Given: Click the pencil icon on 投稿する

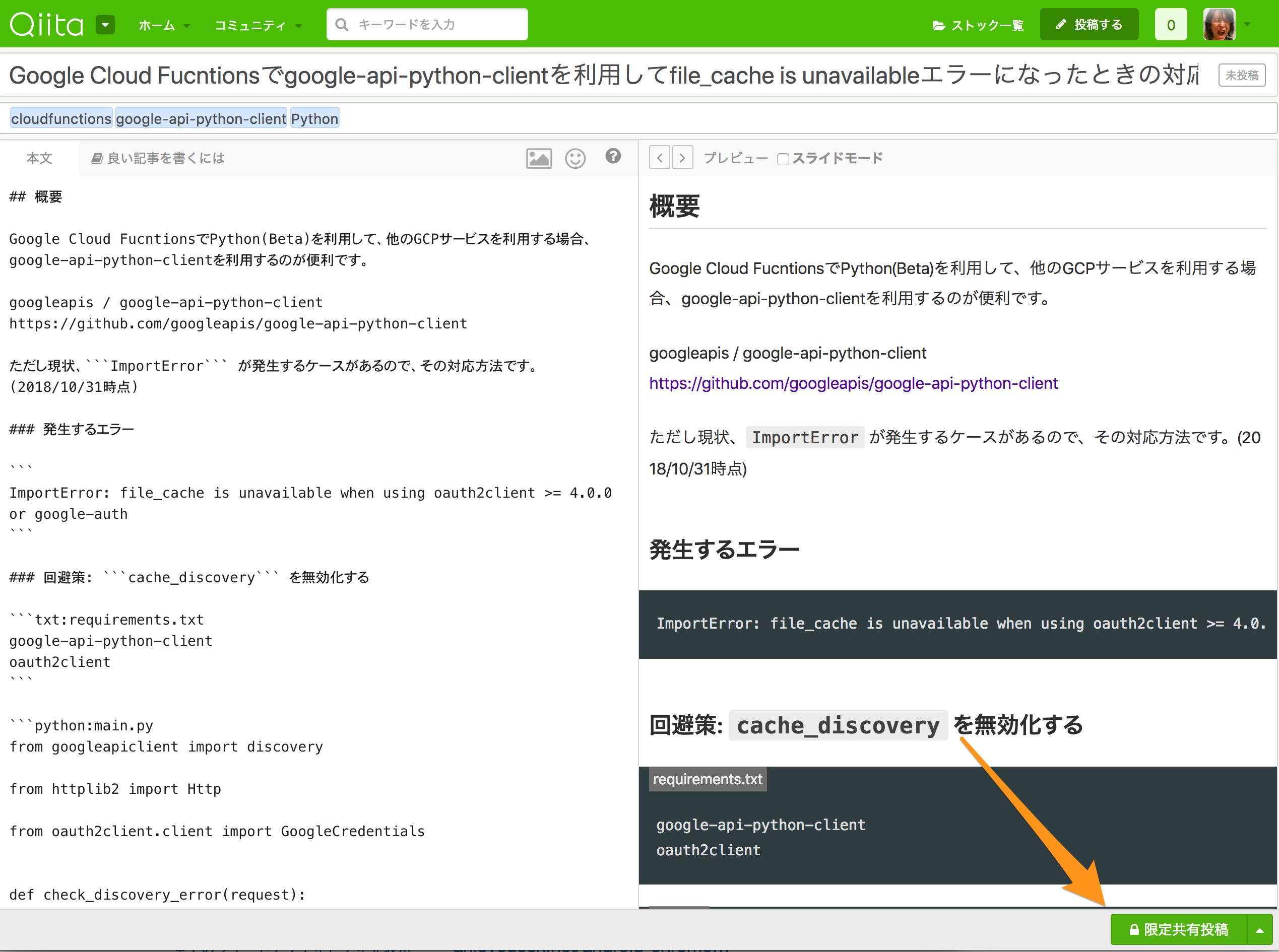Looking at the screenshot, I should [1061, 24].
